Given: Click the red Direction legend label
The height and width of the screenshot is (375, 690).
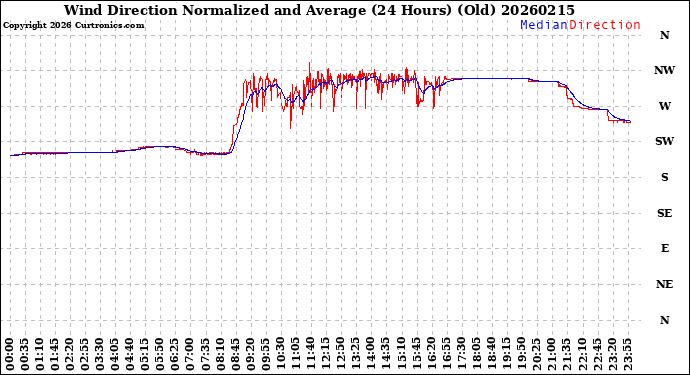Looking at the screenshot, I should [605, 25].
